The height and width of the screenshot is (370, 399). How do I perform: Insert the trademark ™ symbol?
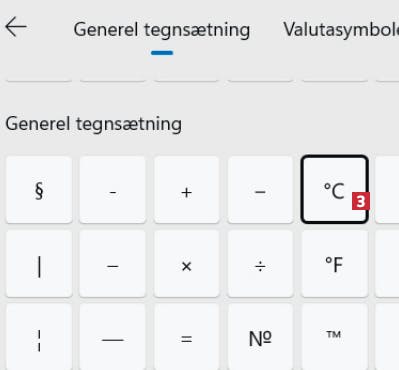point(334,337)
